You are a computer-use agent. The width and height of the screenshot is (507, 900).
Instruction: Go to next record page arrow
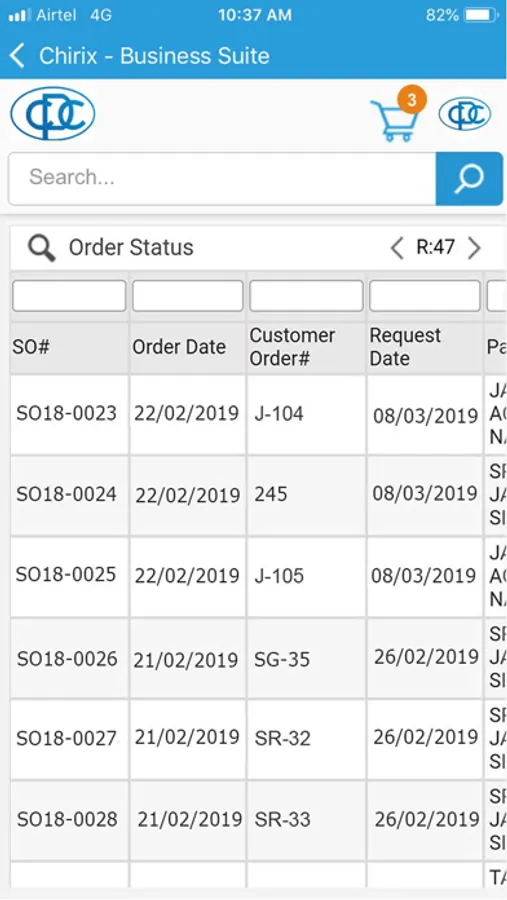click(x=474, y=249)
